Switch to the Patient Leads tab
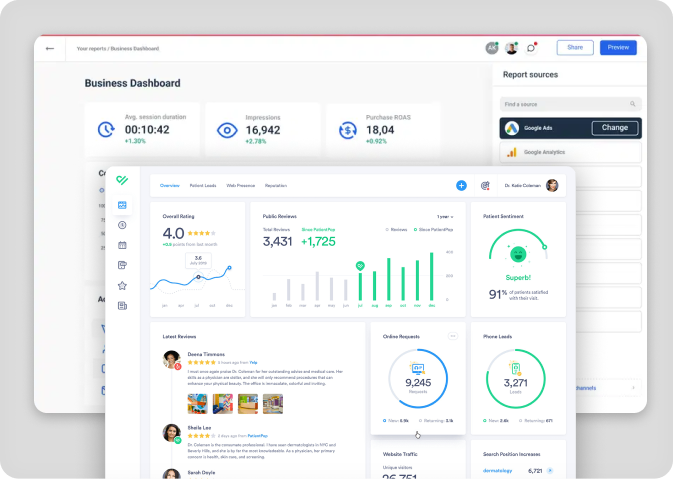 203,185
